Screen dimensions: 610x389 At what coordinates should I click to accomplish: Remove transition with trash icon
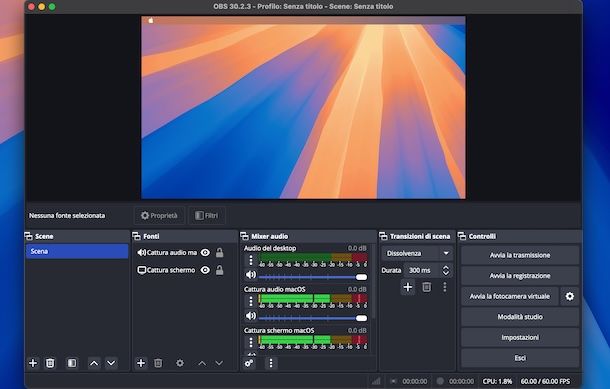point(427,287)
